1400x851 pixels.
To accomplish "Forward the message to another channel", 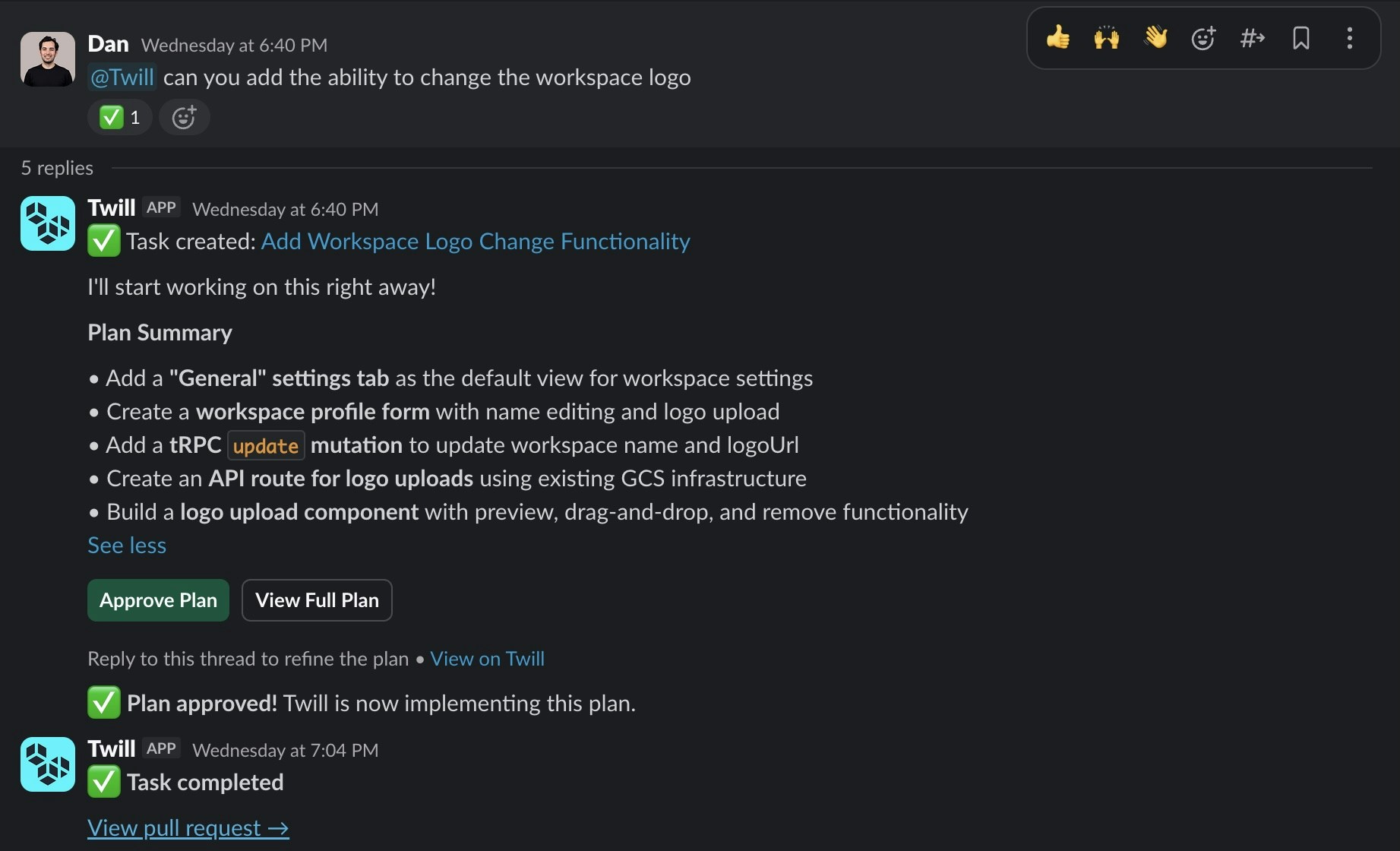I will point(1252,38).
